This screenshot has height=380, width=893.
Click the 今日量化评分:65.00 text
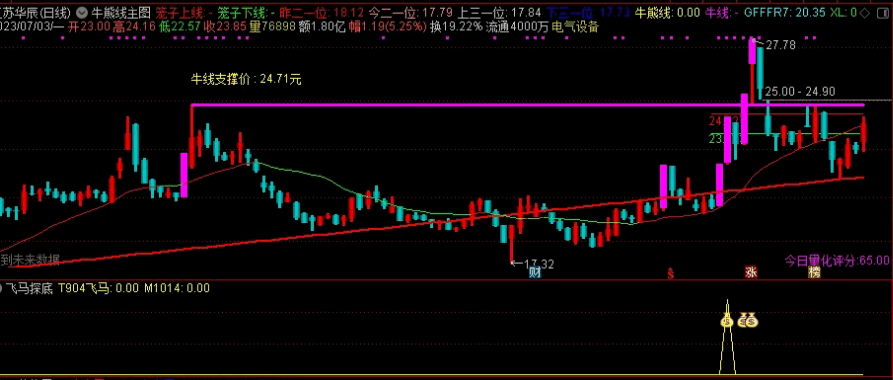pyautogui.click(x=837, y=261)
